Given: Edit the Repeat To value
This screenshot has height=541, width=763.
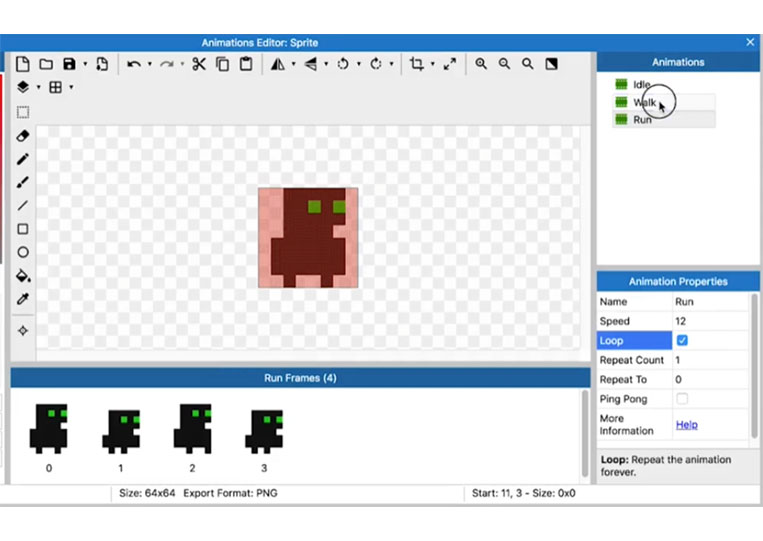Looking at the screenshot, I should [x=710, y=379].
